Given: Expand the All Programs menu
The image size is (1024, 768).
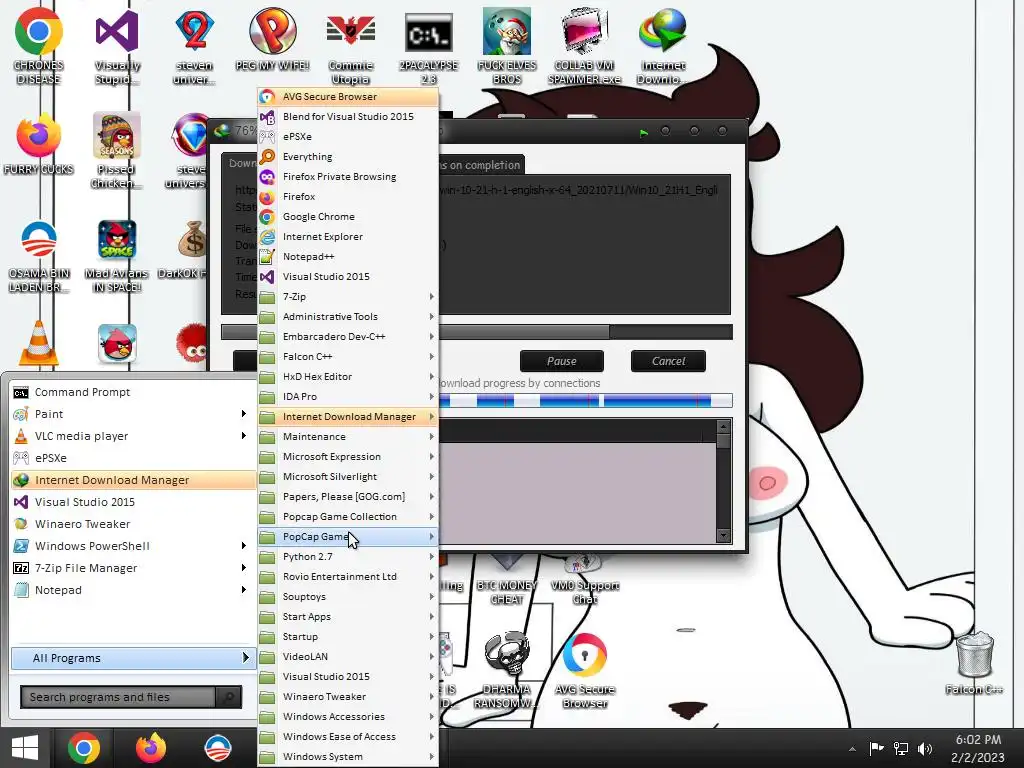Looking at the screenshot, I should click(133, 658).
